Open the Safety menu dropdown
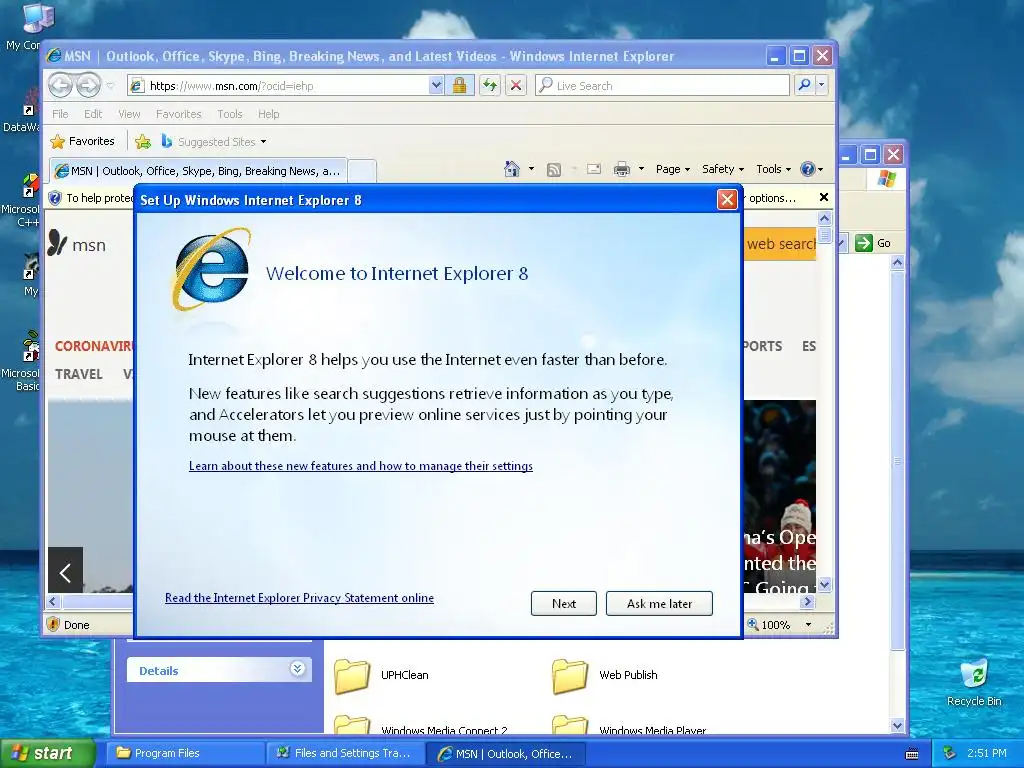The image size is (1024, 768). pos(722,169)
